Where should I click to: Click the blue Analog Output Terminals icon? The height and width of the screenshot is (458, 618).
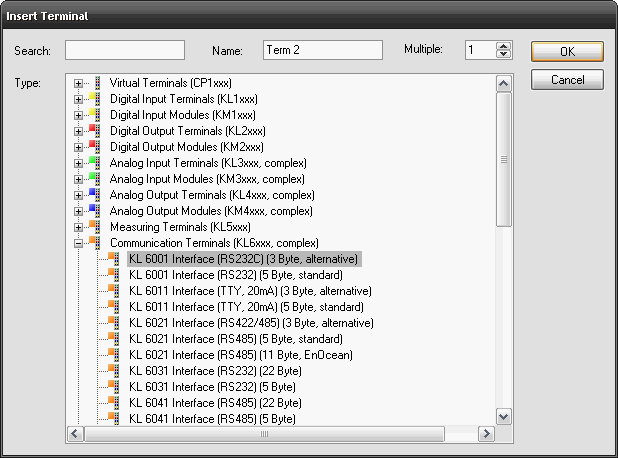pyautogui.click(x=95, y=195)
